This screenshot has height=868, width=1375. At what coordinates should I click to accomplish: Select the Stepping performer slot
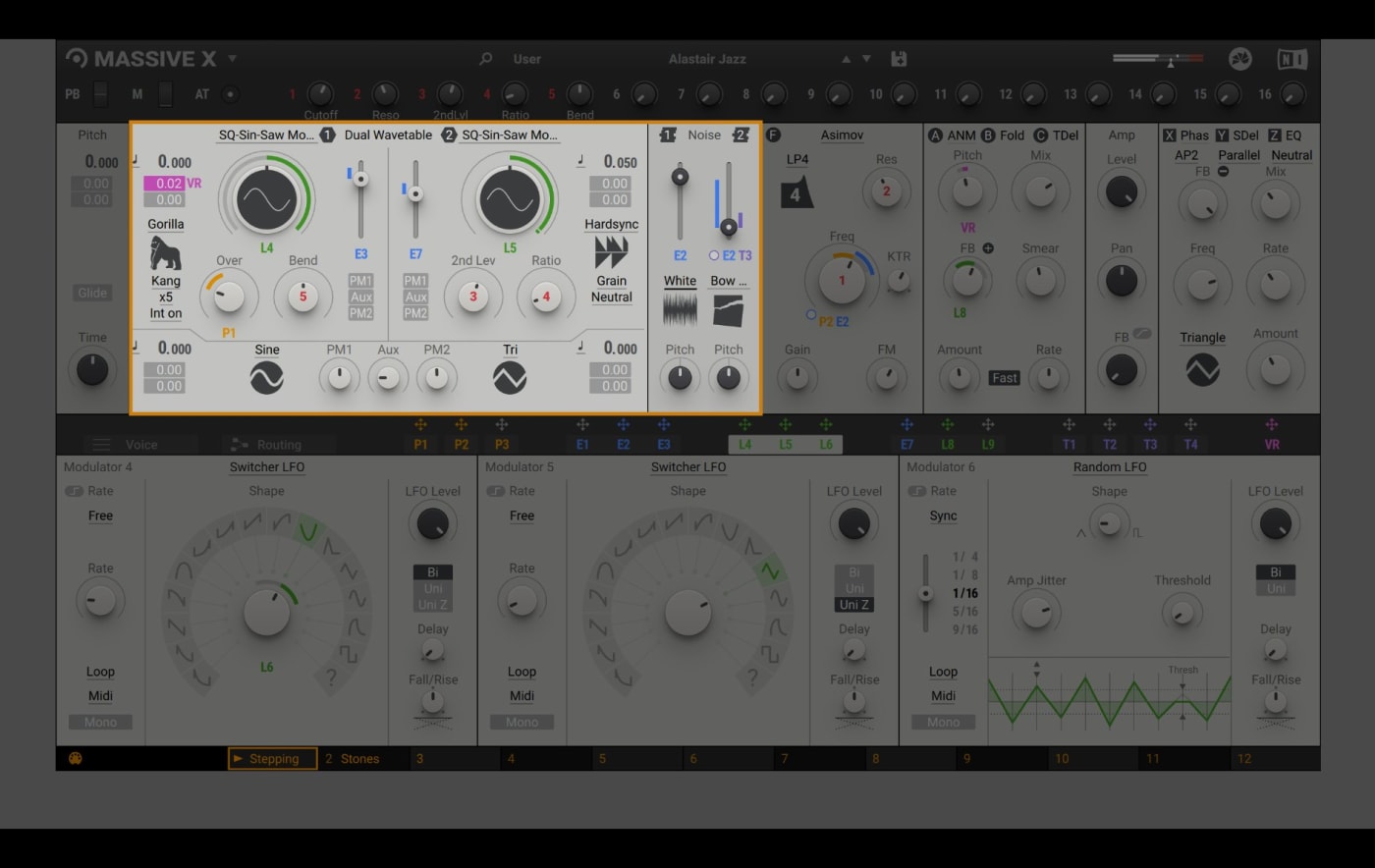tap(272, 758)
